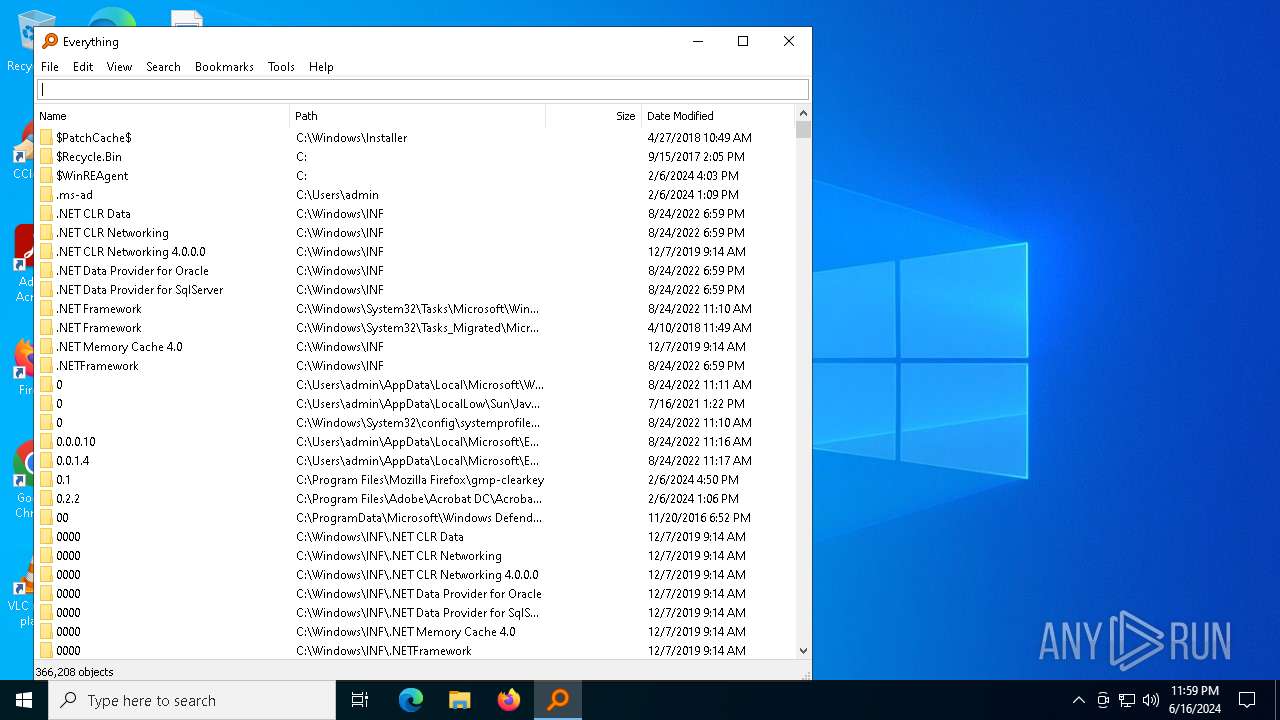Viewport: 1280px width, 720px height.
Task: Click date 9/15/2017 2:05 PM
Action: [x=696, y=157]
